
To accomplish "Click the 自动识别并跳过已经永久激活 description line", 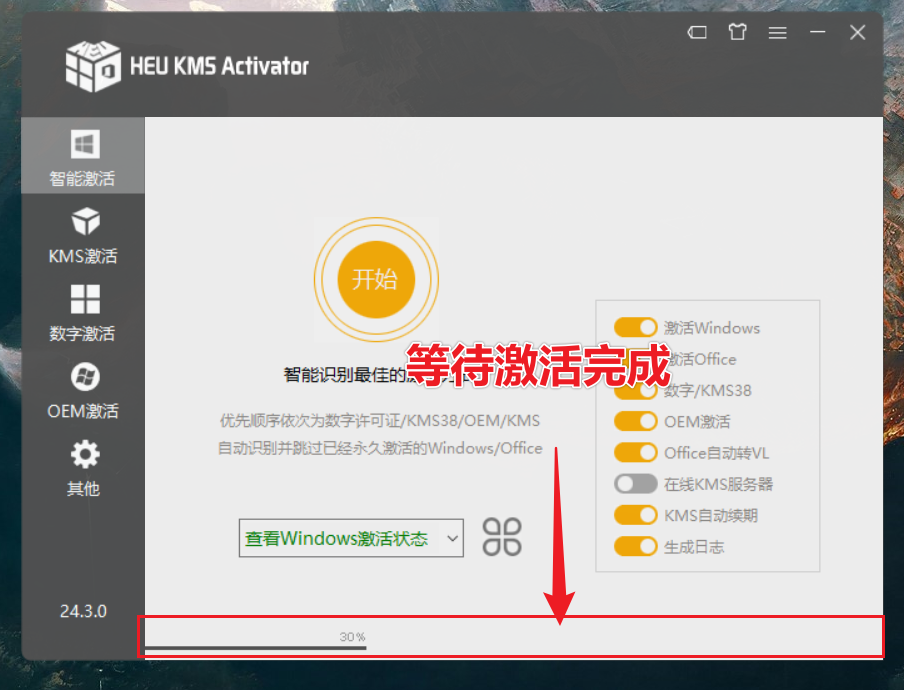I will (379, 448).
